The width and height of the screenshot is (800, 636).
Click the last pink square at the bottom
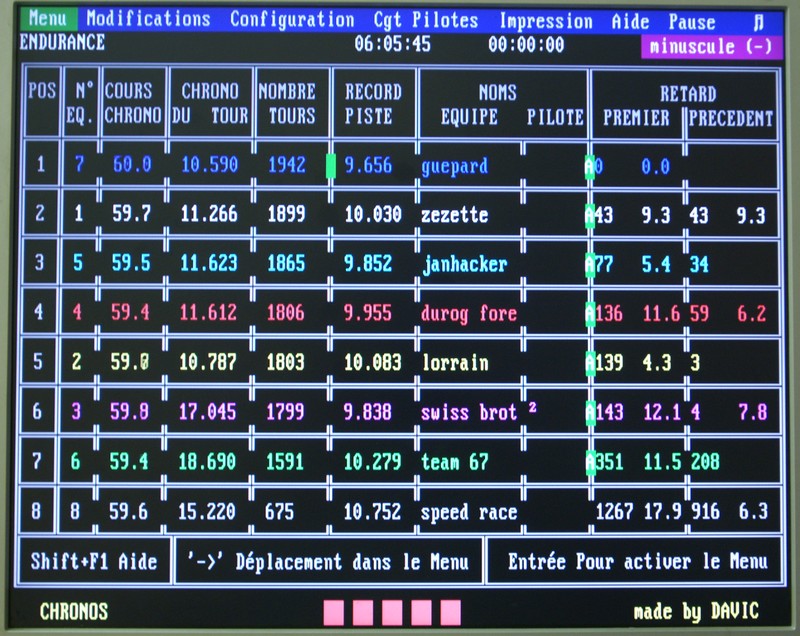(x=450, y=612)
